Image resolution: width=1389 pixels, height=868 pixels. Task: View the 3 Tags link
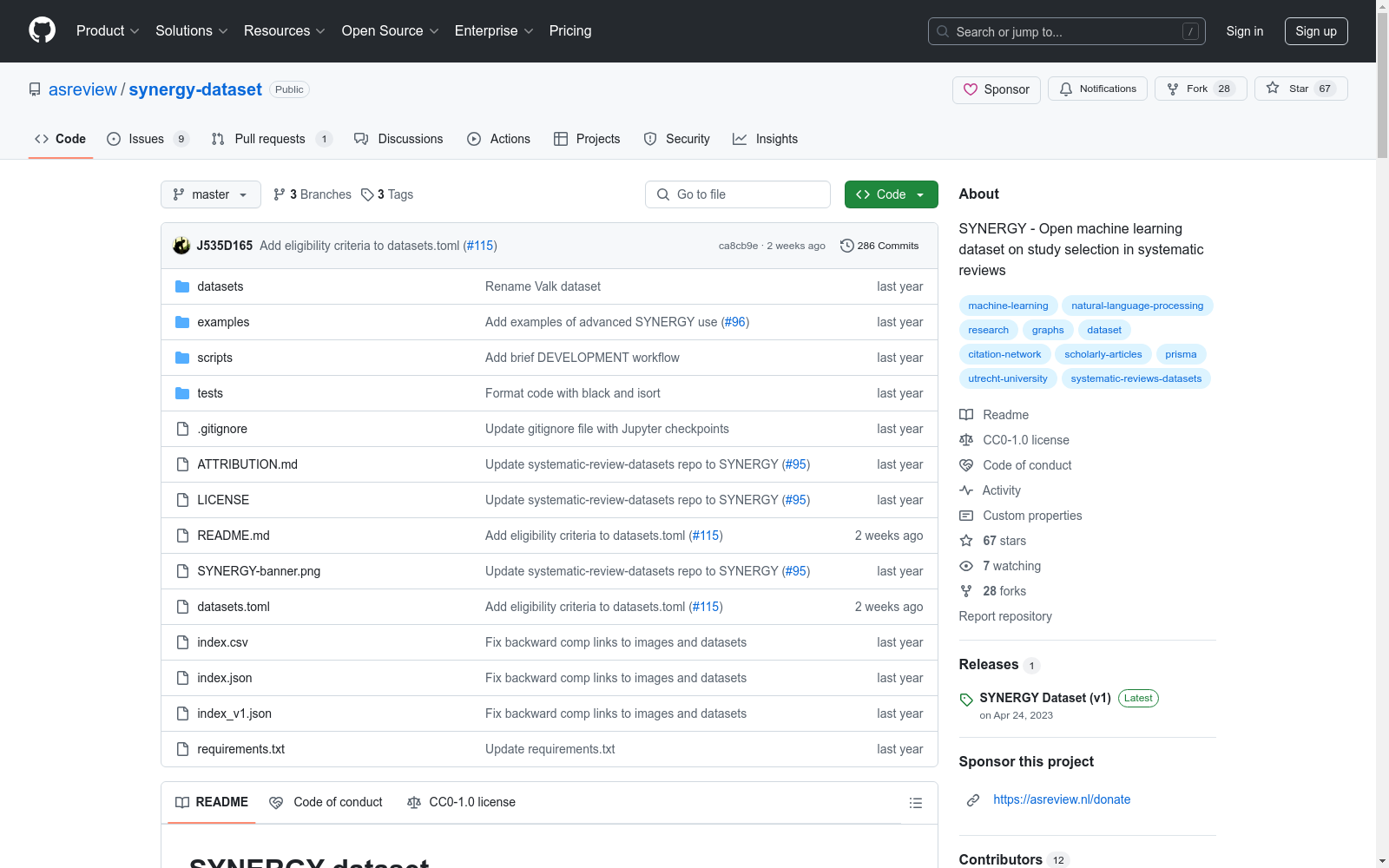[387, 194]
